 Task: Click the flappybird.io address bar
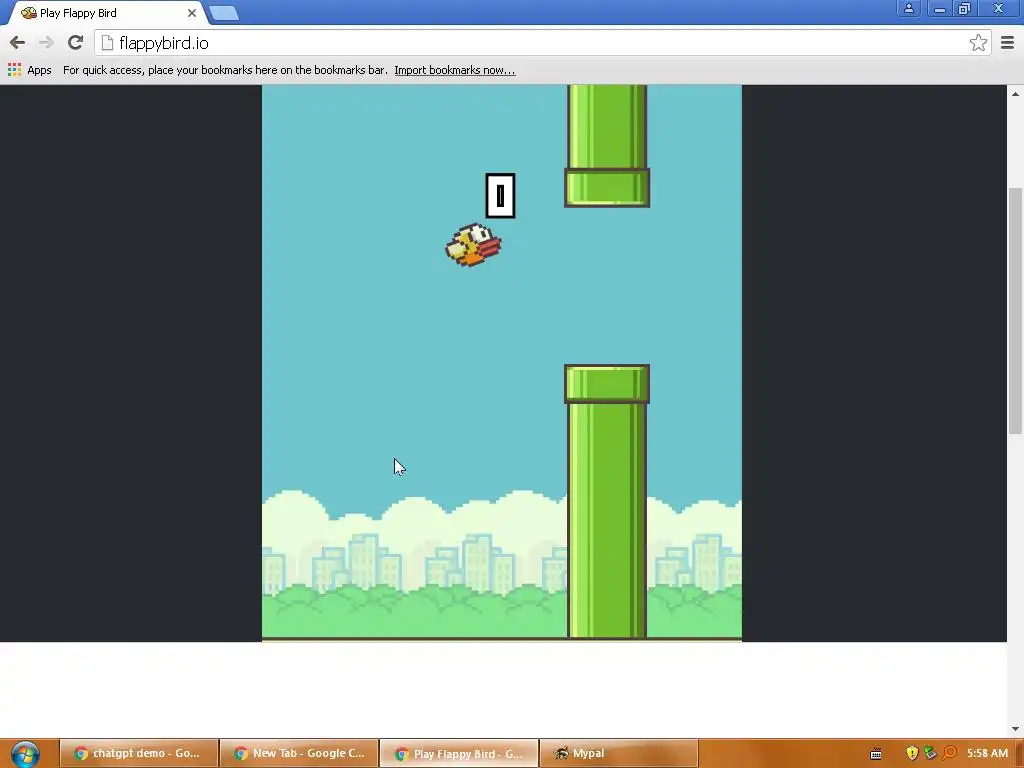[542, 43]
